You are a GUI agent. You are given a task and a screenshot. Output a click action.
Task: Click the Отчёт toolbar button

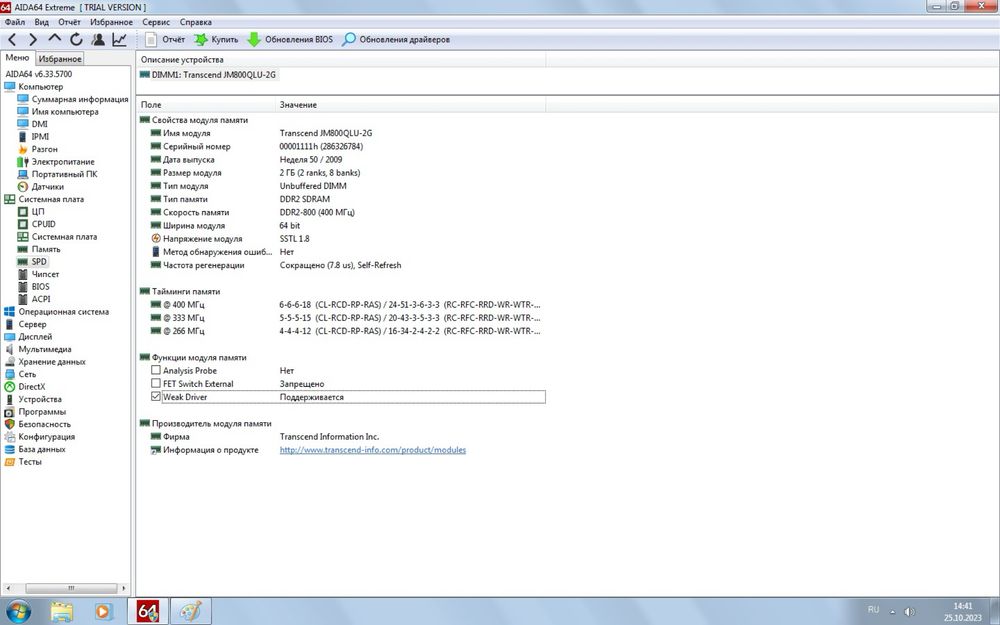point(165,40)
